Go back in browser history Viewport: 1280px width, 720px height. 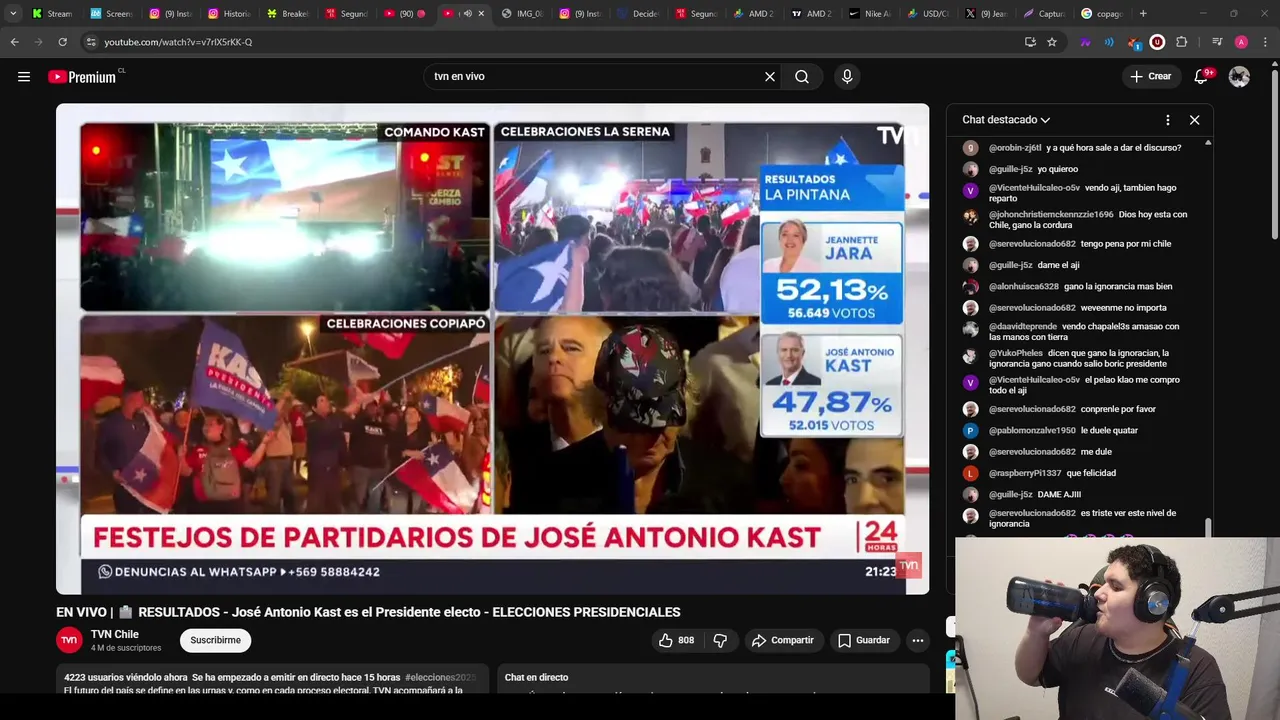14,42
